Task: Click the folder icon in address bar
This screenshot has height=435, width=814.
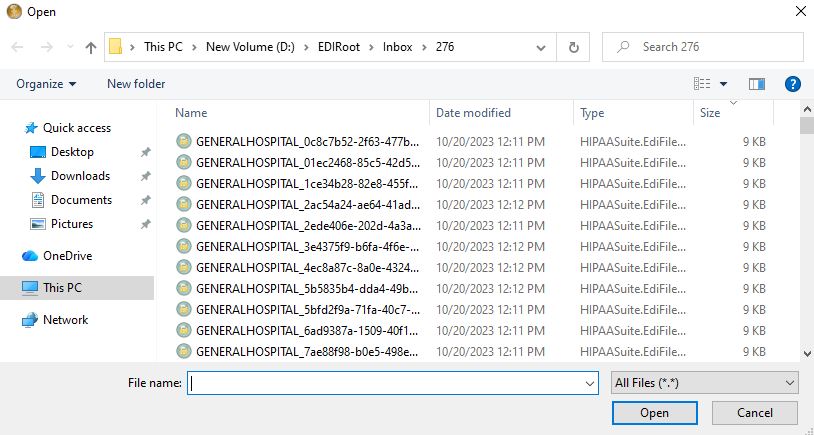Action: [x=115, y=47]
